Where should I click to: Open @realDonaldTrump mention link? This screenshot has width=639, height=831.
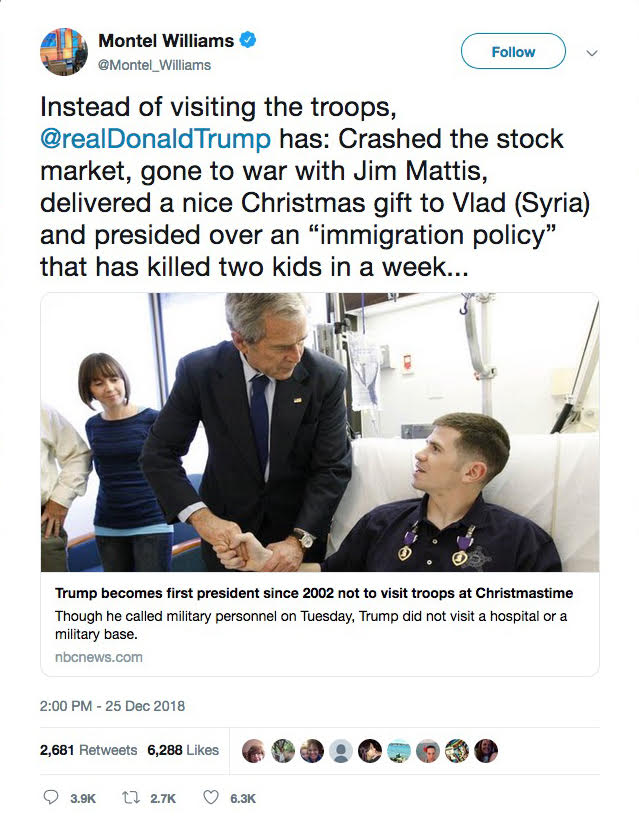(x=155, y=139)
